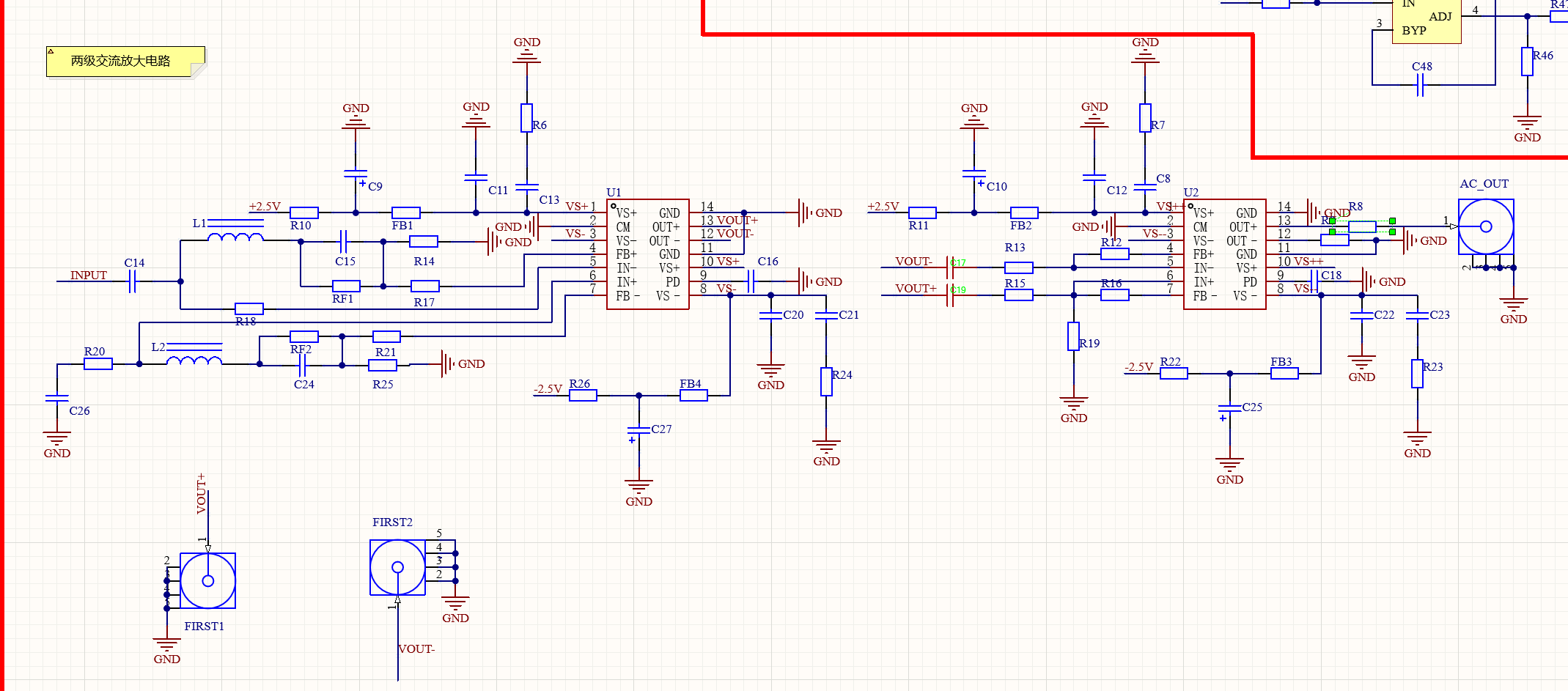The height and width of the screenshot is (691, 1568).
Task: Click resistor R25 symbol
Action: coord(383,364)
